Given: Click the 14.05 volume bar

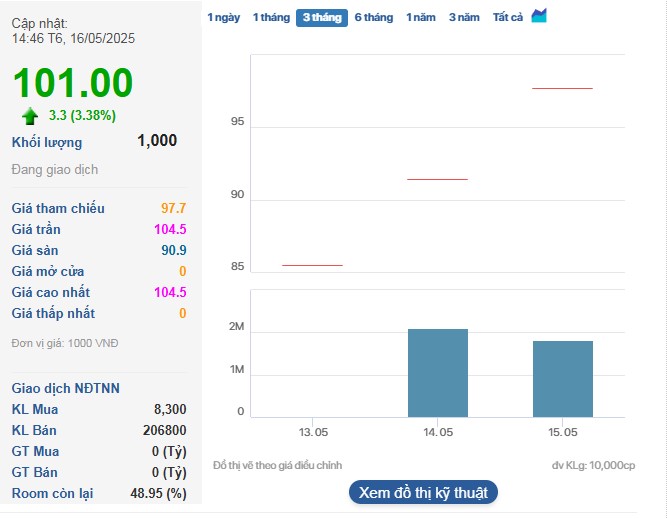Looking at the screenshot, I should [x=437, y=372].
